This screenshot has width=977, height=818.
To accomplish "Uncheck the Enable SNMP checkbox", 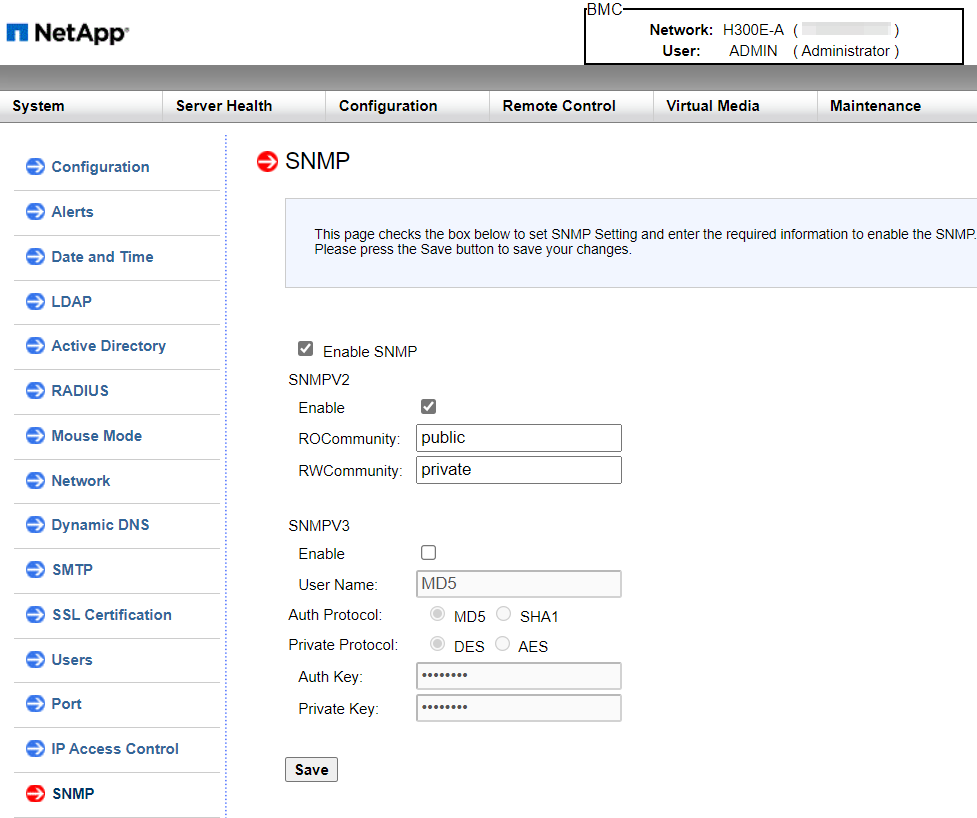I will (x=305, y=349).
